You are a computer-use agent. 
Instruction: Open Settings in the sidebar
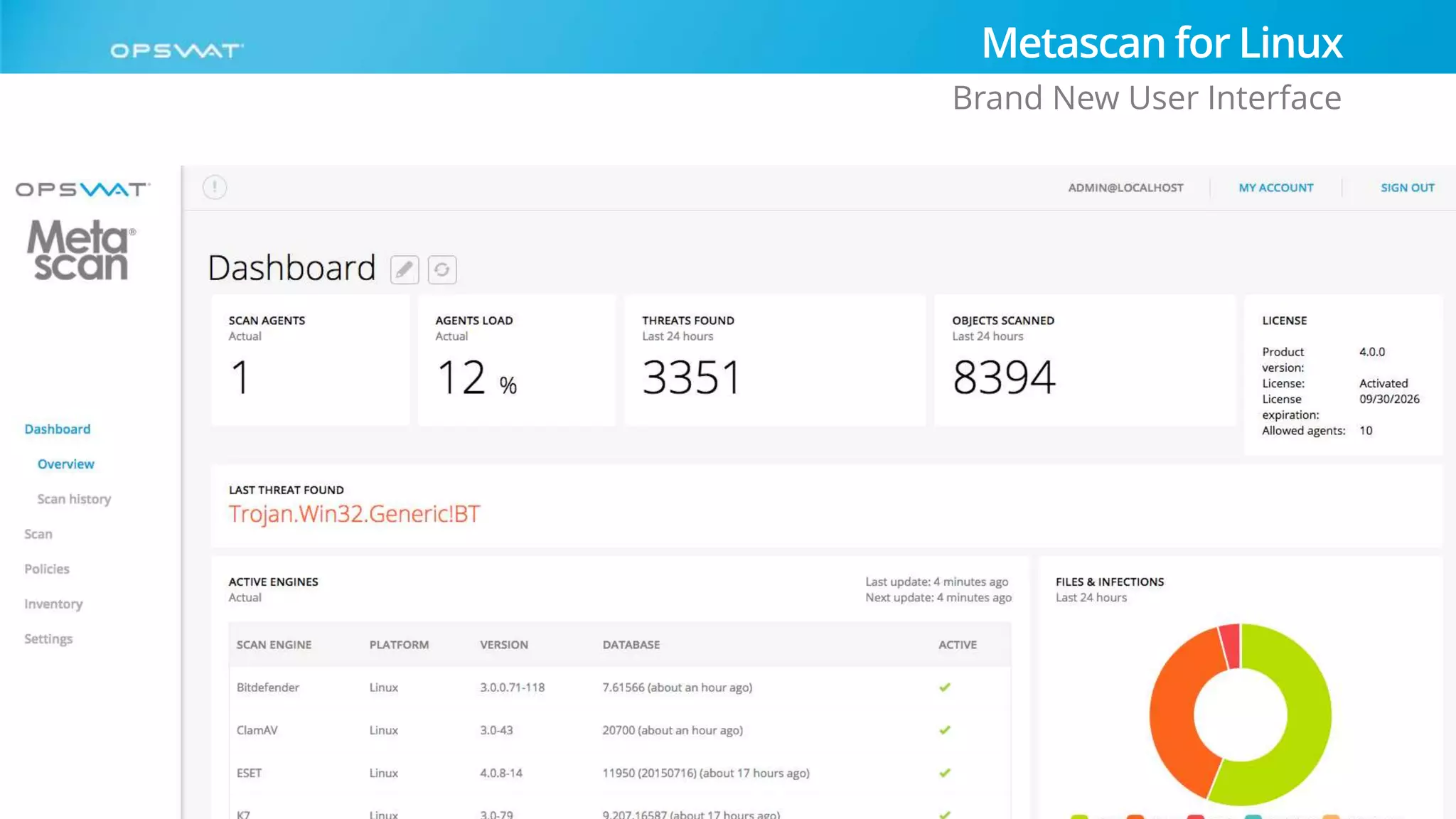(48, 638)
